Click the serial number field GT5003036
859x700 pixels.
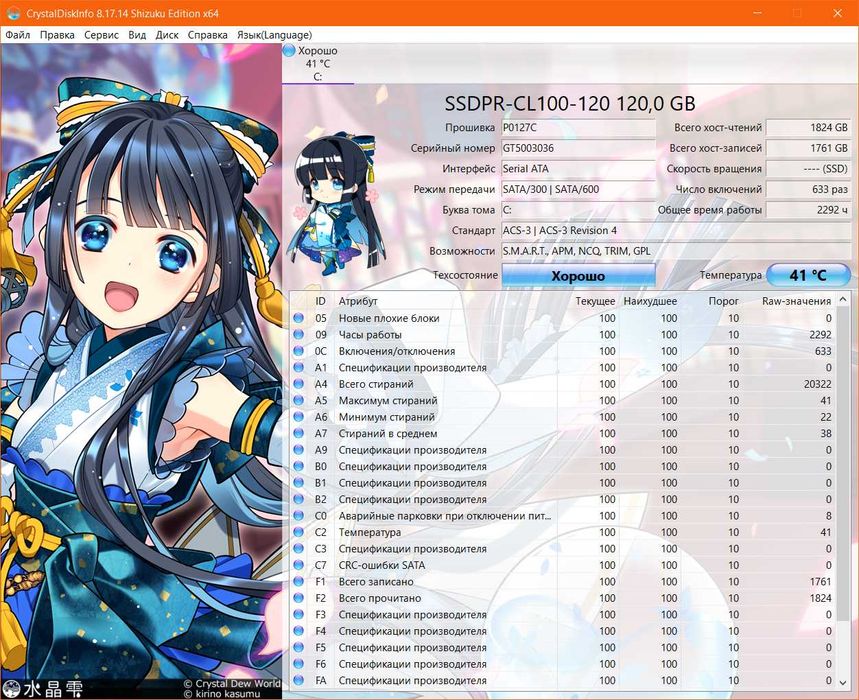(579, 148)
